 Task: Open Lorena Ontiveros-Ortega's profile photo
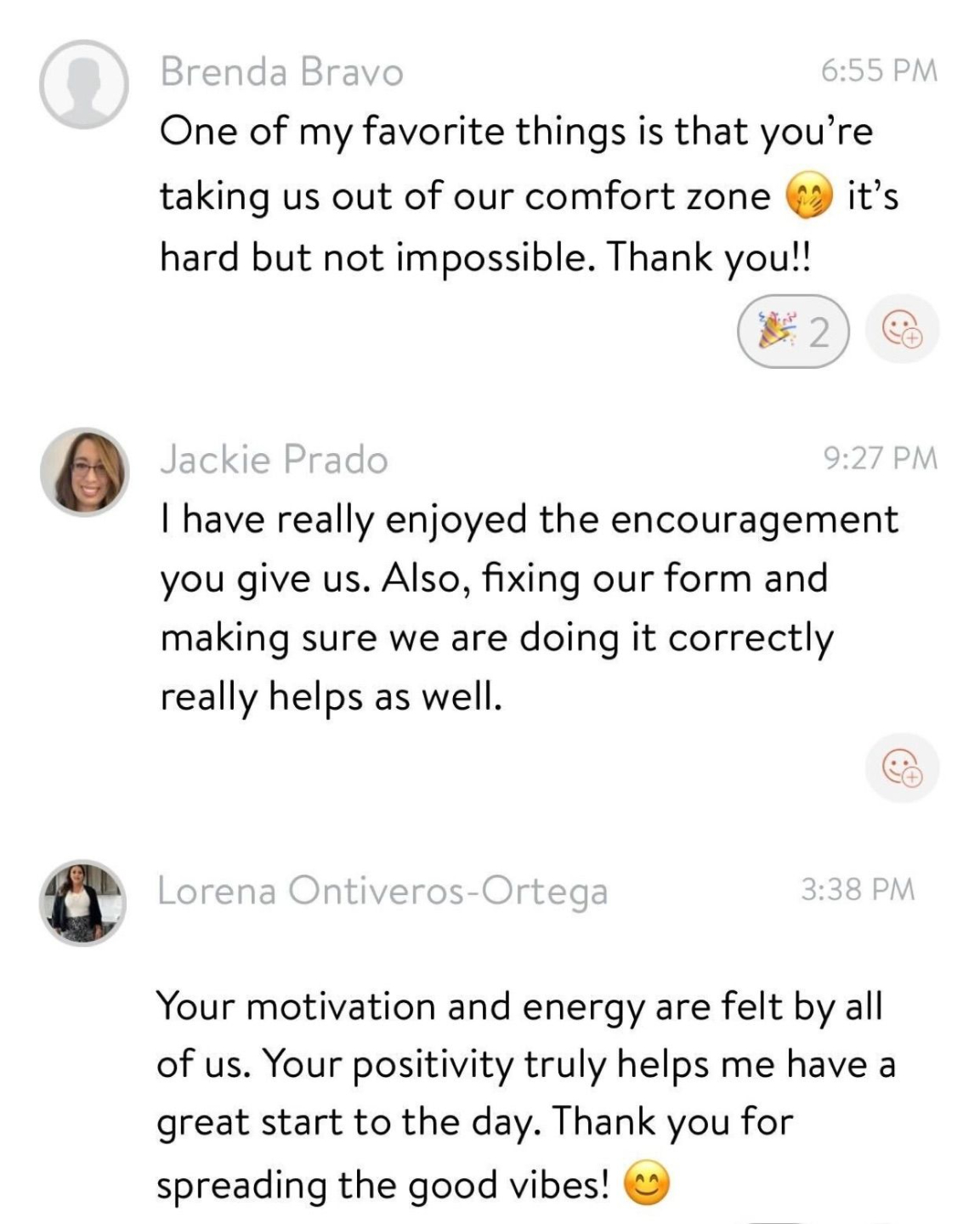pos(82,903)
